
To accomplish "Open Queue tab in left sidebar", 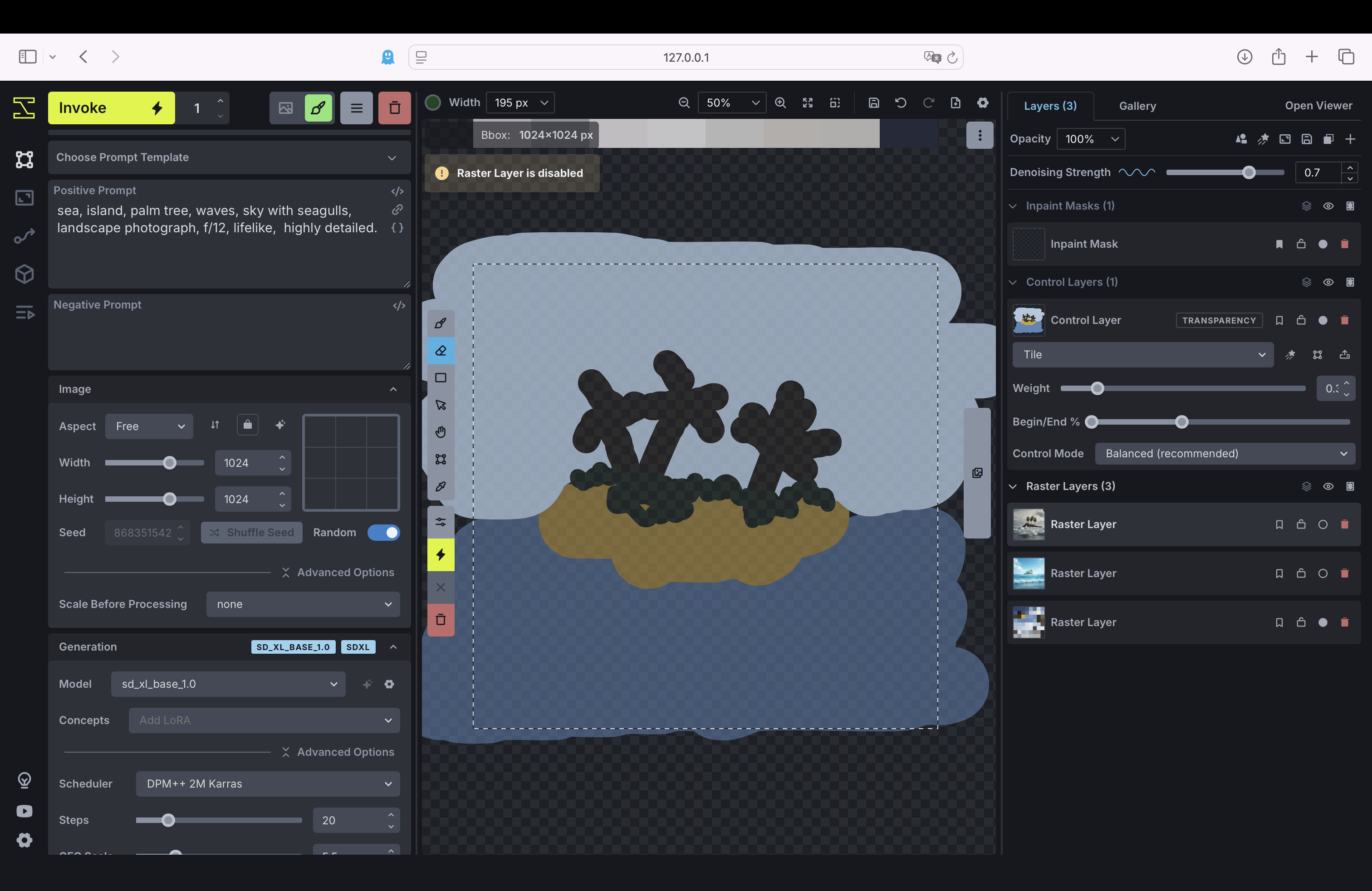I will [24, 313].
